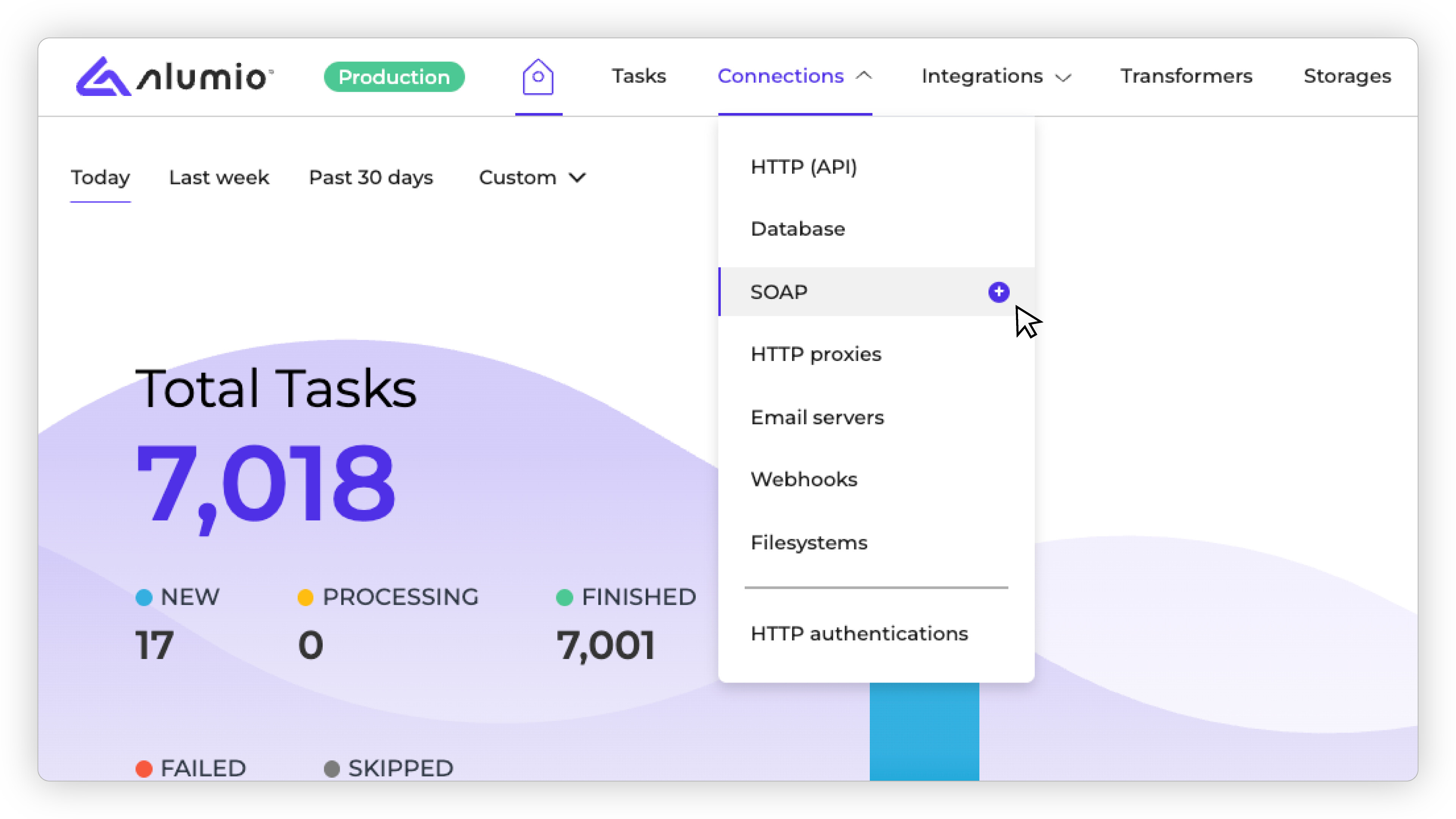Open Email servers connections
Viewport: 1456px width, 819px height.
pyautogui.click(x=817, y=418)
